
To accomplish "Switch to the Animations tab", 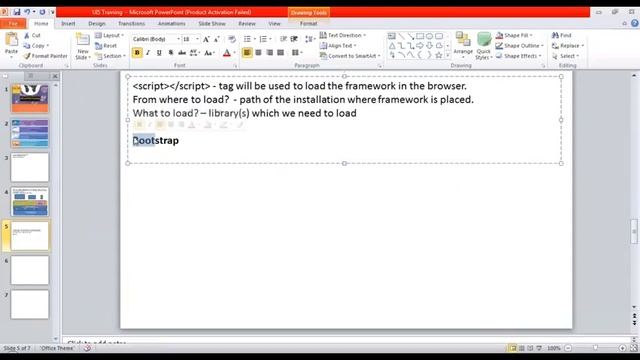I will pyautogui.click(x=171, y=24).
